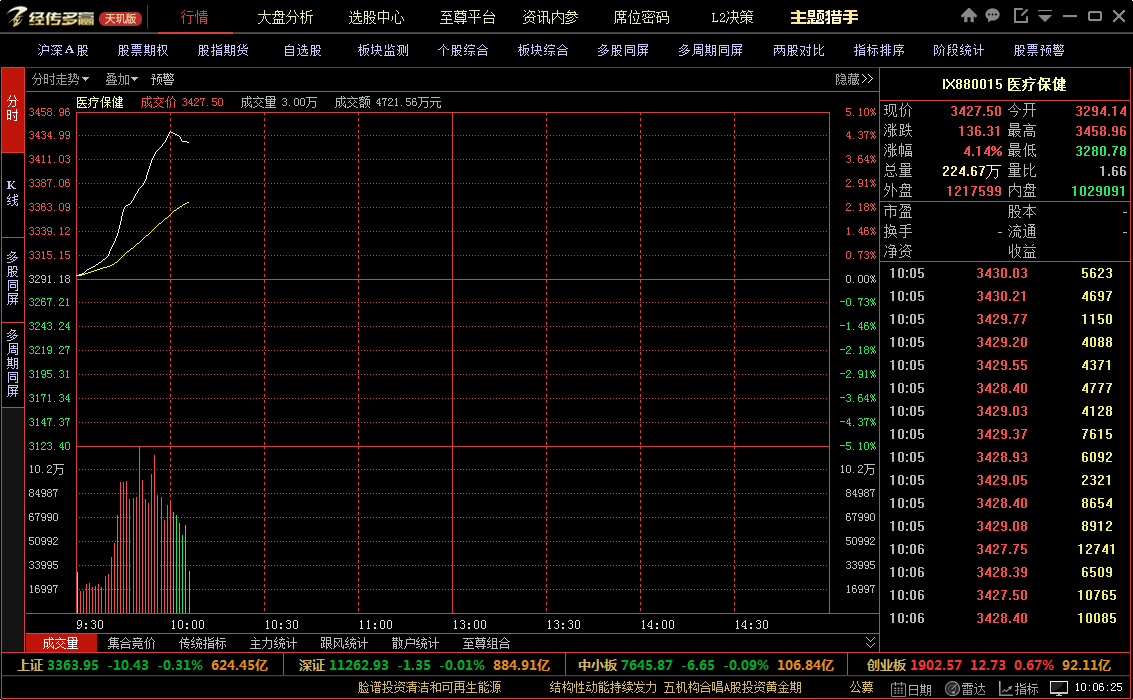Open the 日期 calendar icon in status bar
Viewport: 1133px width, 700px height.
898,689
